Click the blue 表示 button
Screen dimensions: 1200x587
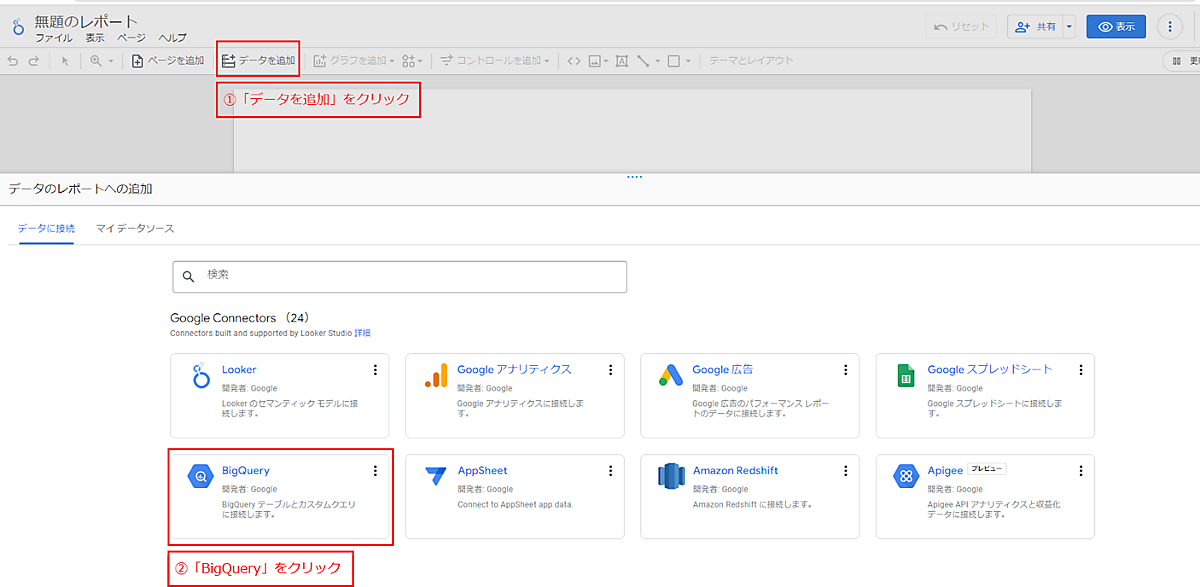click(1116, 27)
